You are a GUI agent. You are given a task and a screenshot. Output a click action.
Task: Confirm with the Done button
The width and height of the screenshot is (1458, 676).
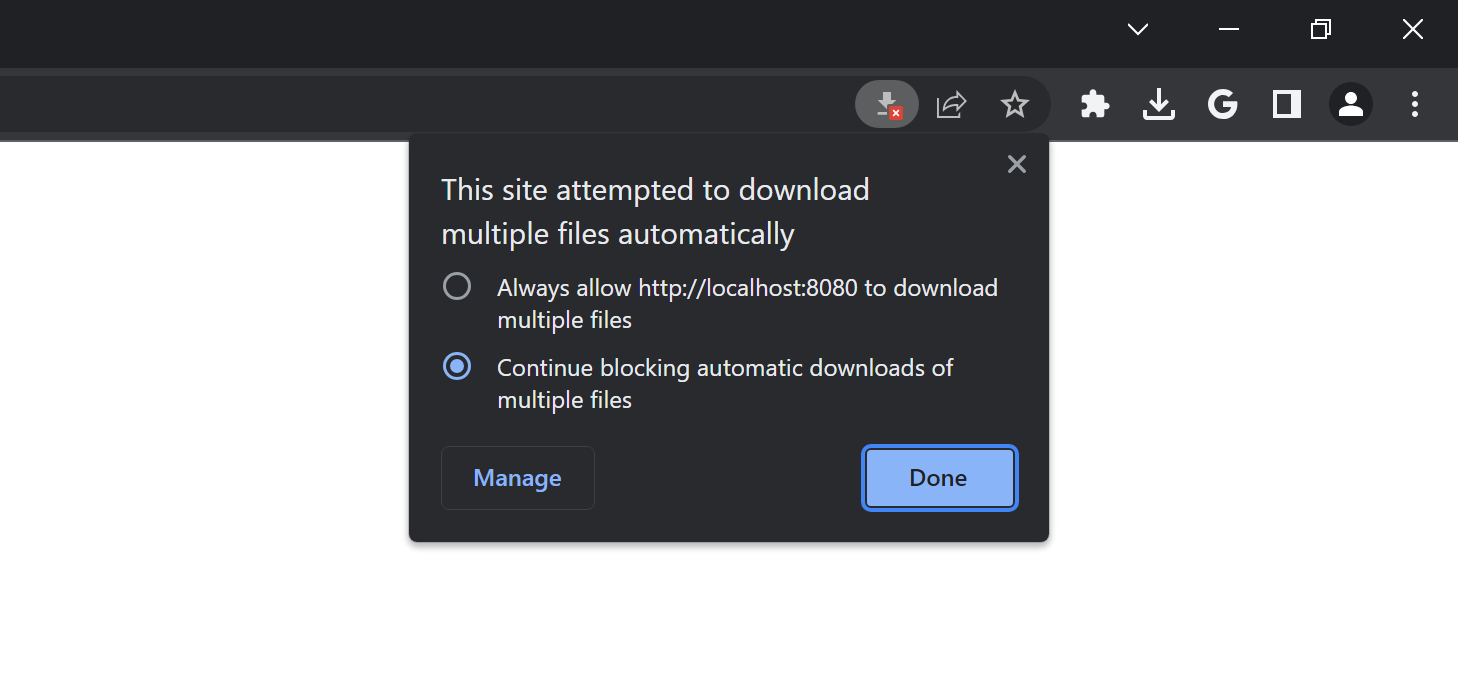point(938,477)
